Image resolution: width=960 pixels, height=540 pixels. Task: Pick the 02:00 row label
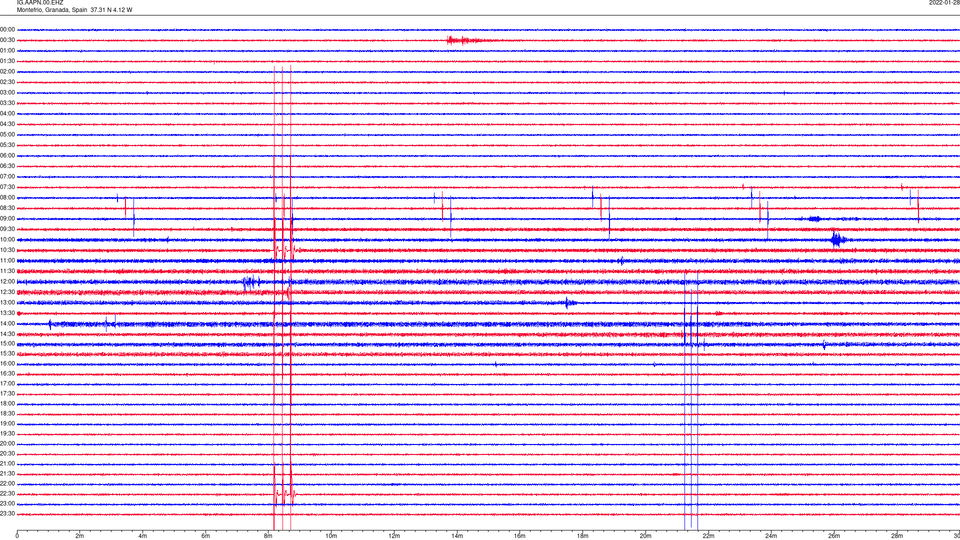coord(7,72)
